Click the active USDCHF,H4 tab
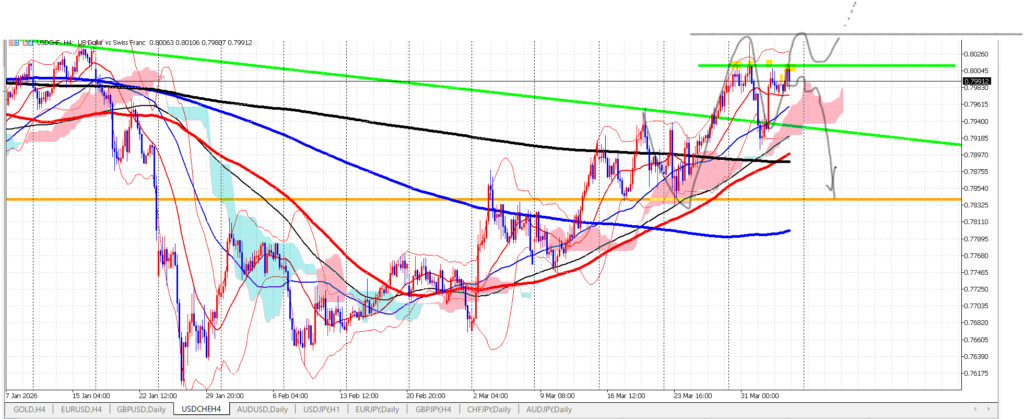 pyautogui.click(x=201, y=409)
